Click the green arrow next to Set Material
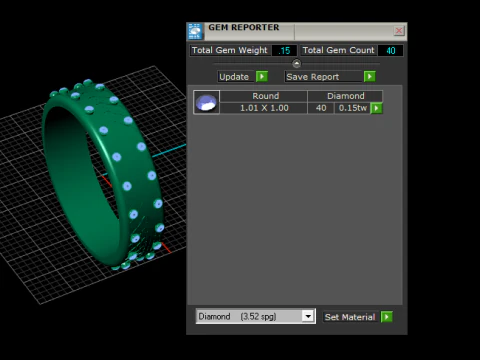The image size is (480, 360). 387,317
